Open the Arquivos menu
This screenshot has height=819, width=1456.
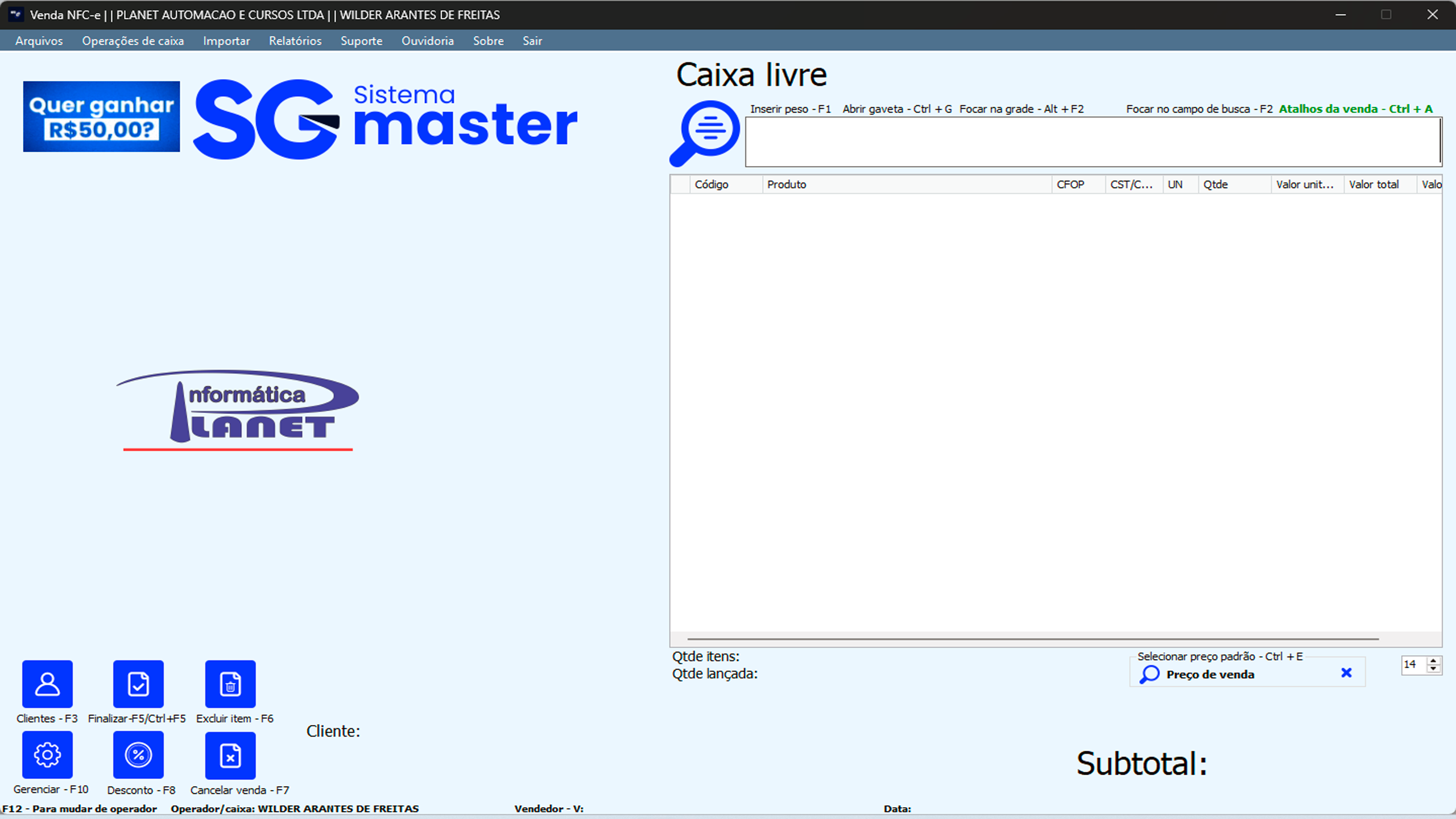[39, 40]
